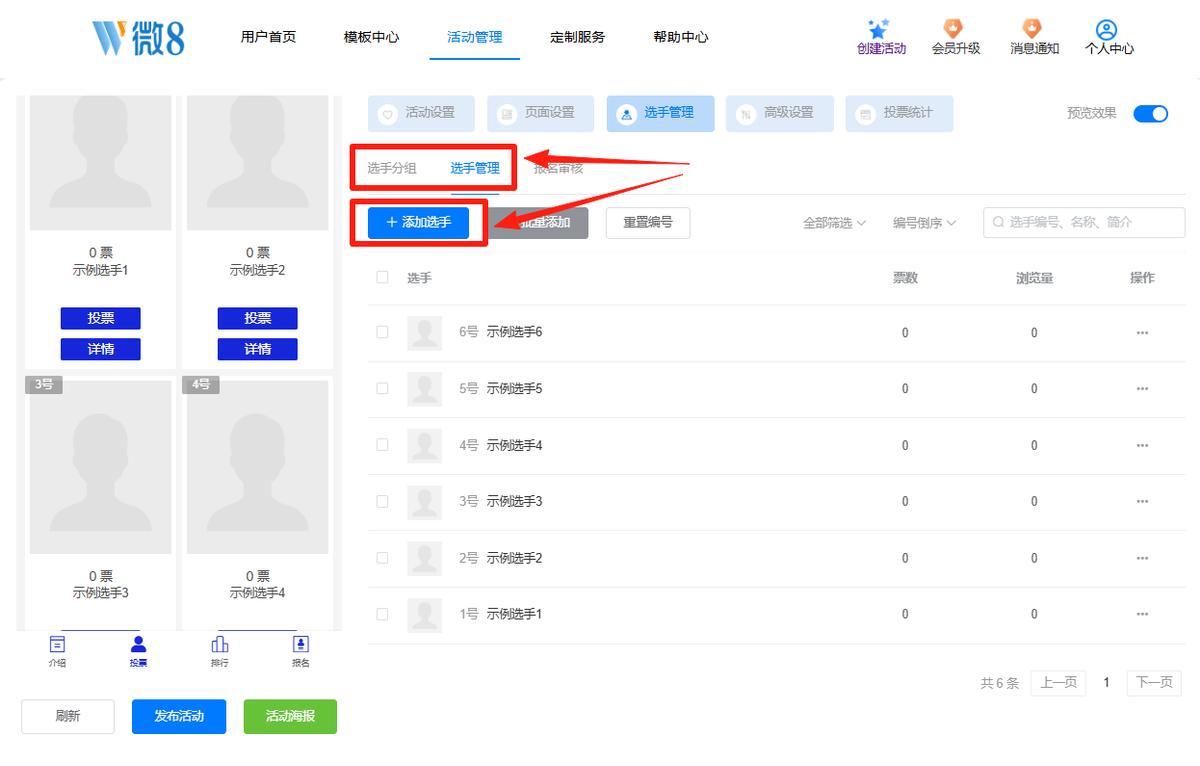Open actions menu for 示例选手4
The image size is (1200, 766).
click(1142, 446)
